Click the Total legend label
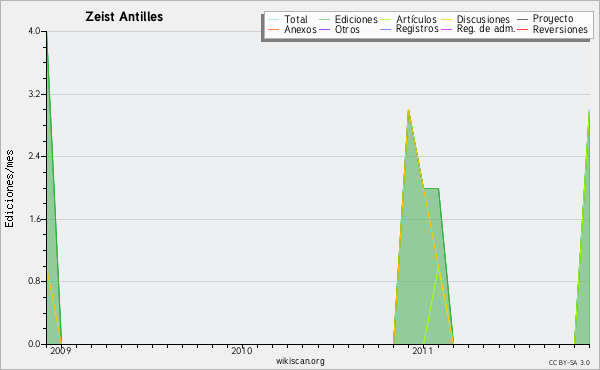Viewport: 600px width, 370px height. tap(295, 20)
